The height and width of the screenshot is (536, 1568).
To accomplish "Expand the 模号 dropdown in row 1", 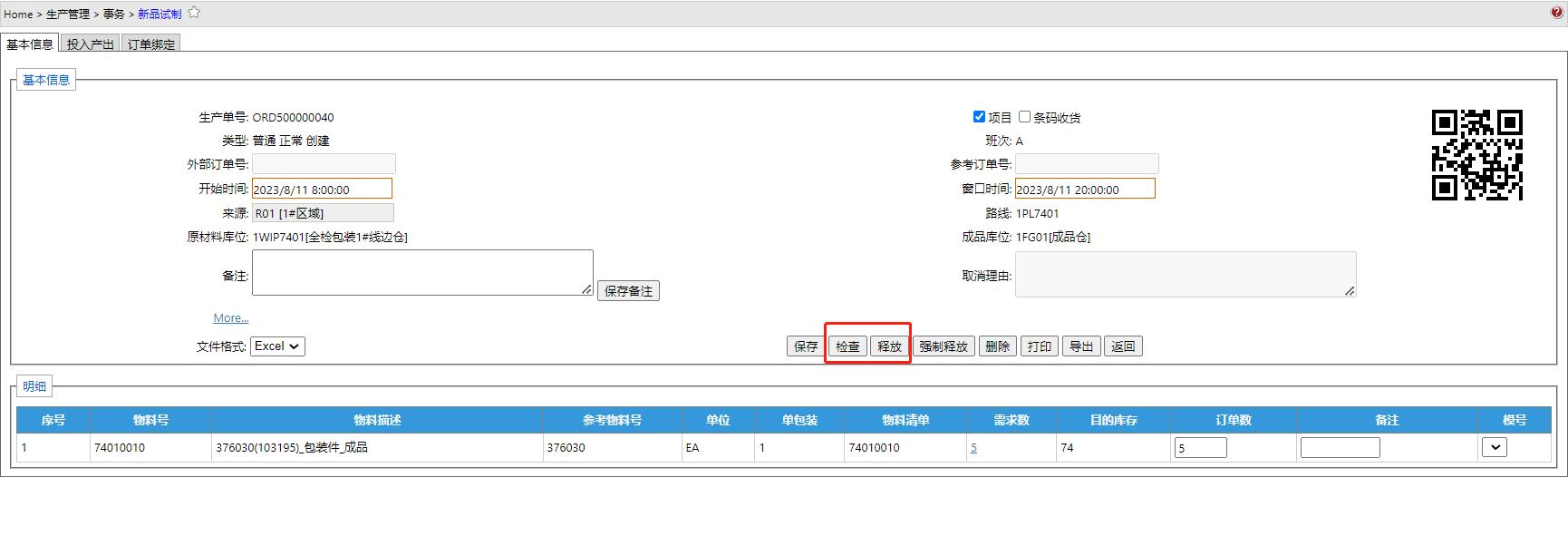I will 1495,447.
